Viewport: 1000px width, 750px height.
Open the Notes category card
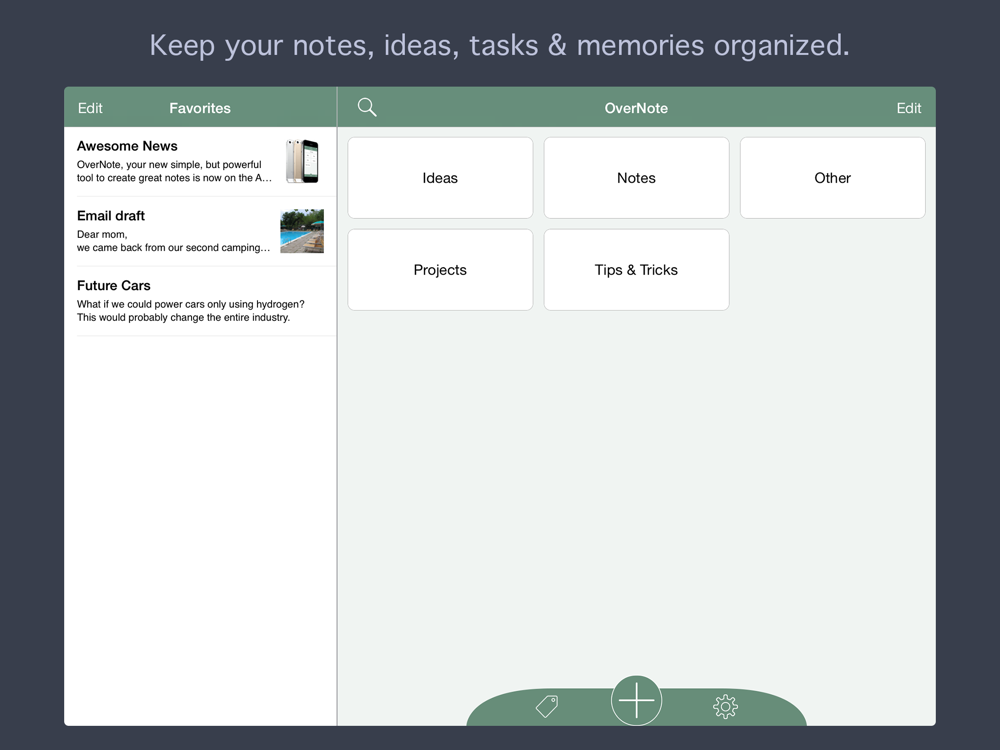pos(636,178)
